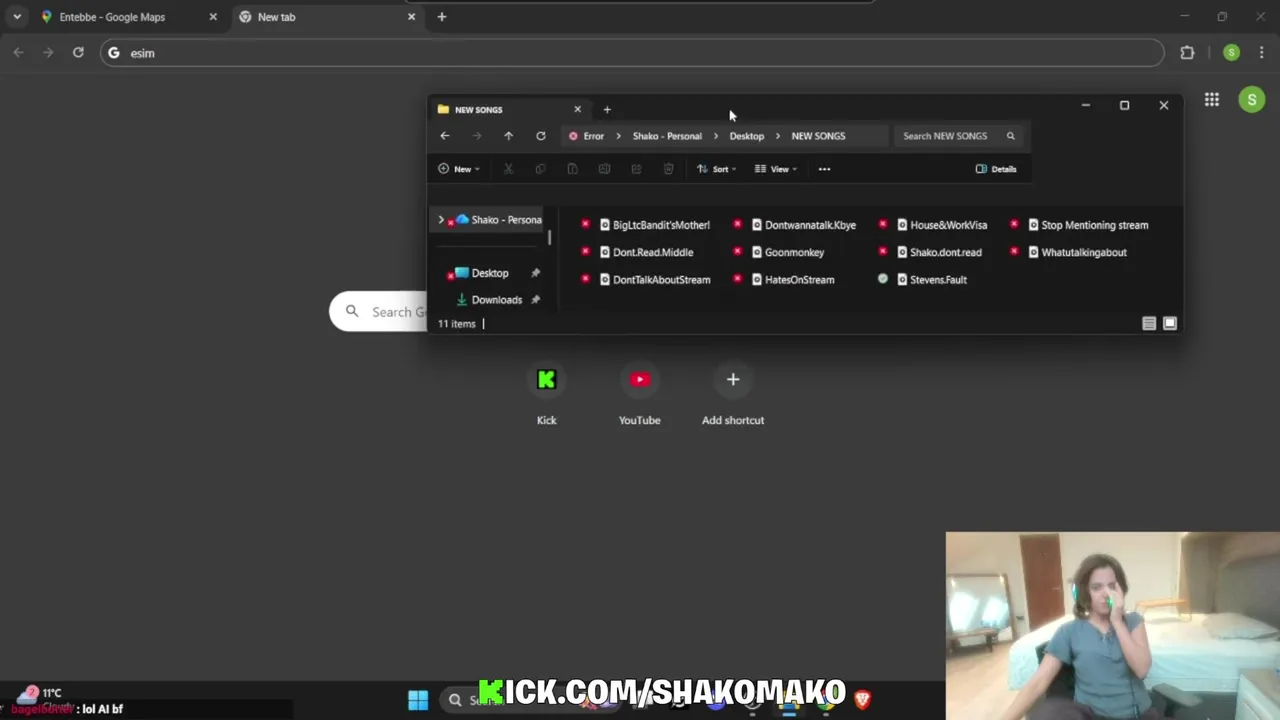
Task: Expand the Shako - Personal tree node
Action: [441, 220]
